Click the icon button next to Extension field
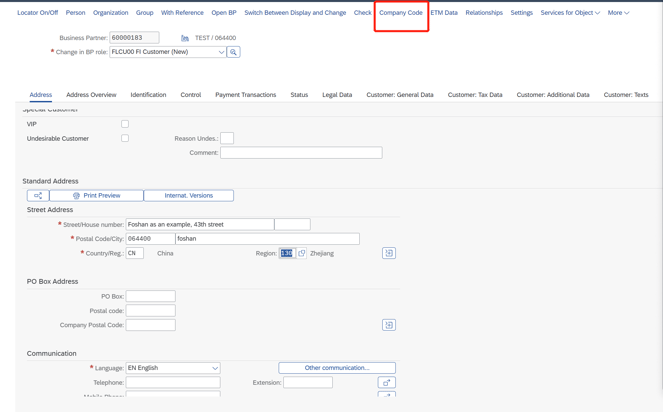This screenshot has height=412, width=663. point(387,382)
